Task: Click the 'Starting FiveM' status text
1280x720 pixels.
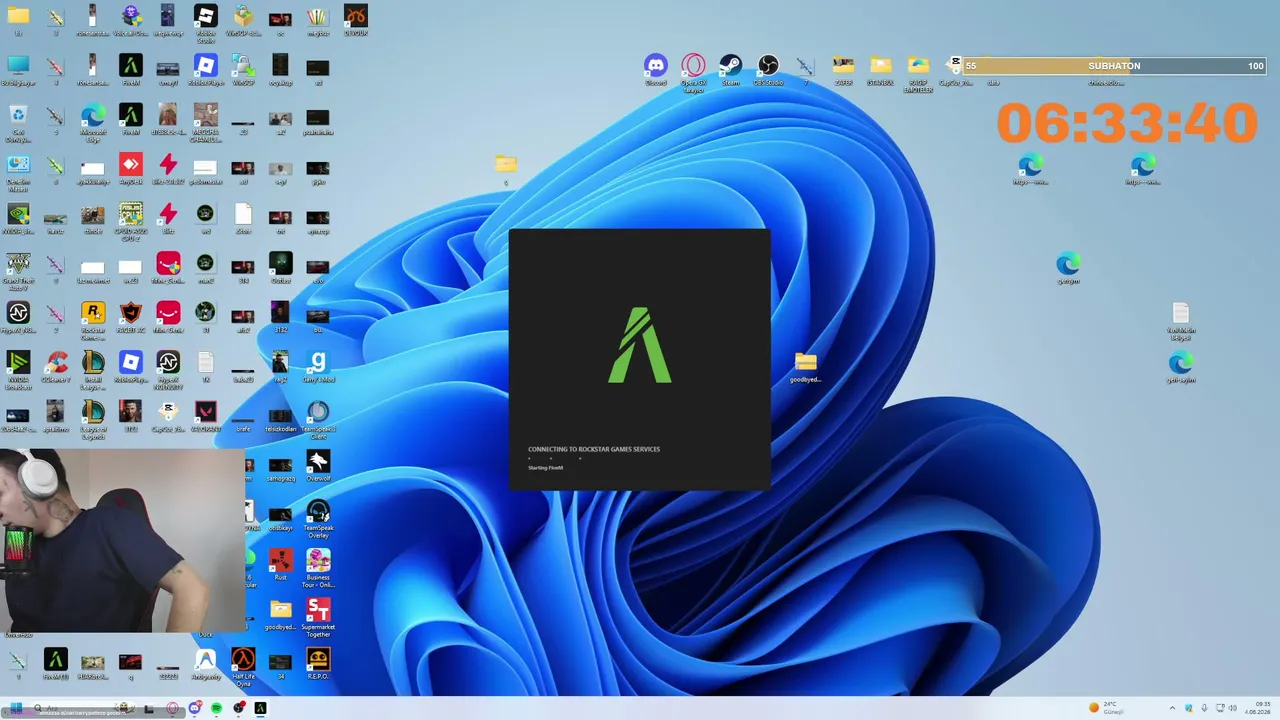Action: (546, 468)
